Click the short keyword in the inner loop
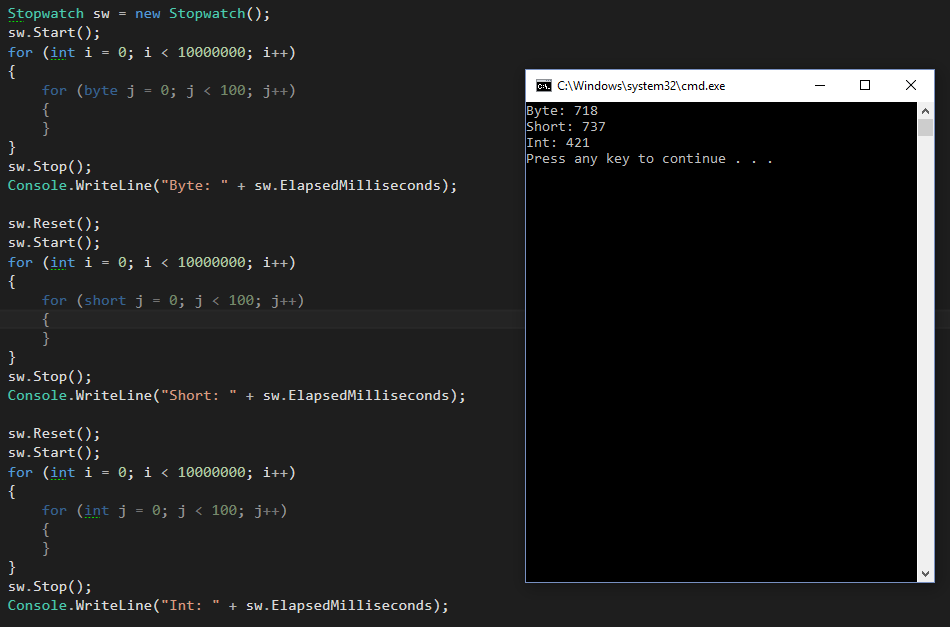Screen dimensions: 950x627 pos(104,300)
